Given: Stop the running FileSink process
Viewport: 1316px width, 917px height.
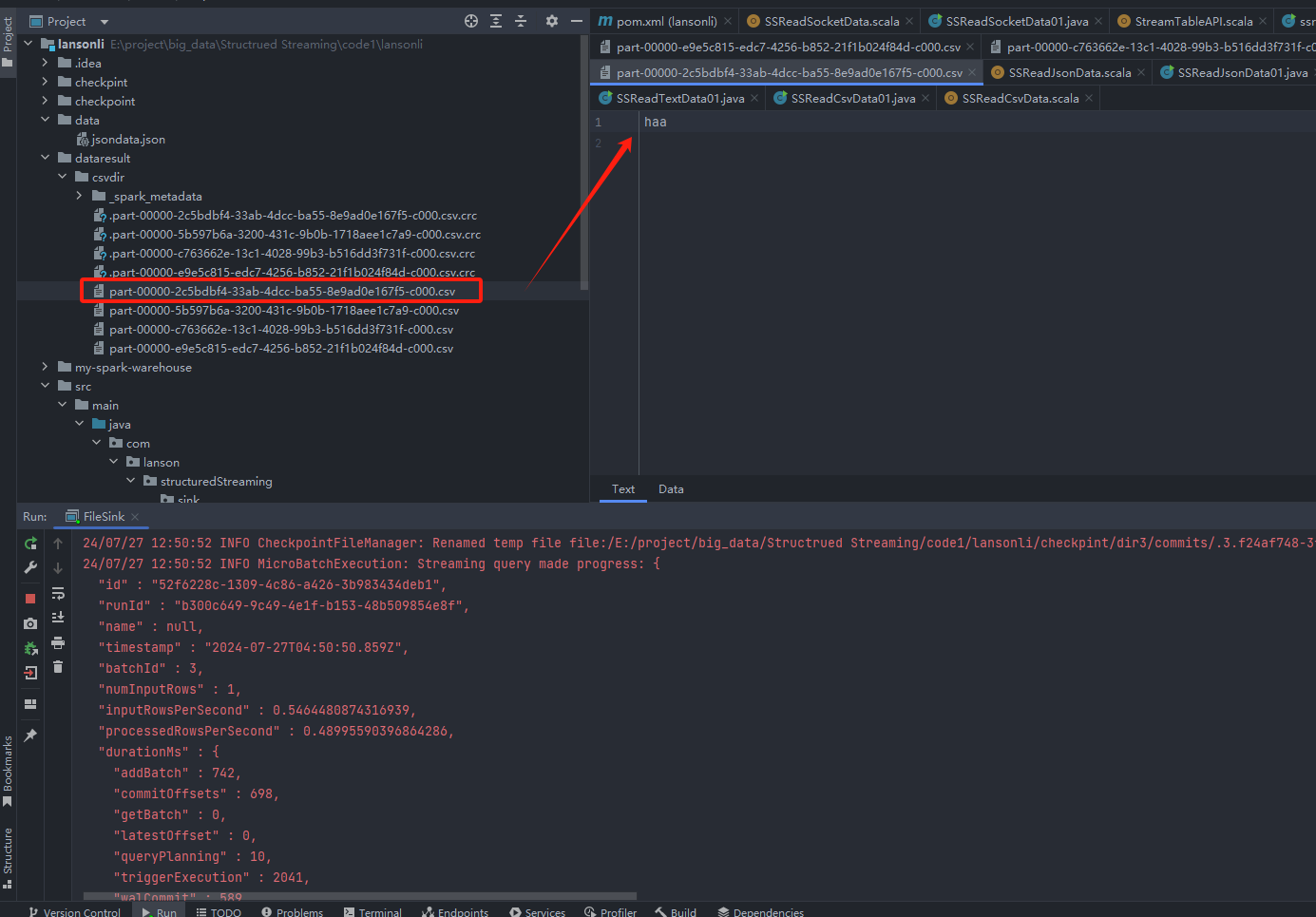Looking at the screenshot, I should [30, 599].
